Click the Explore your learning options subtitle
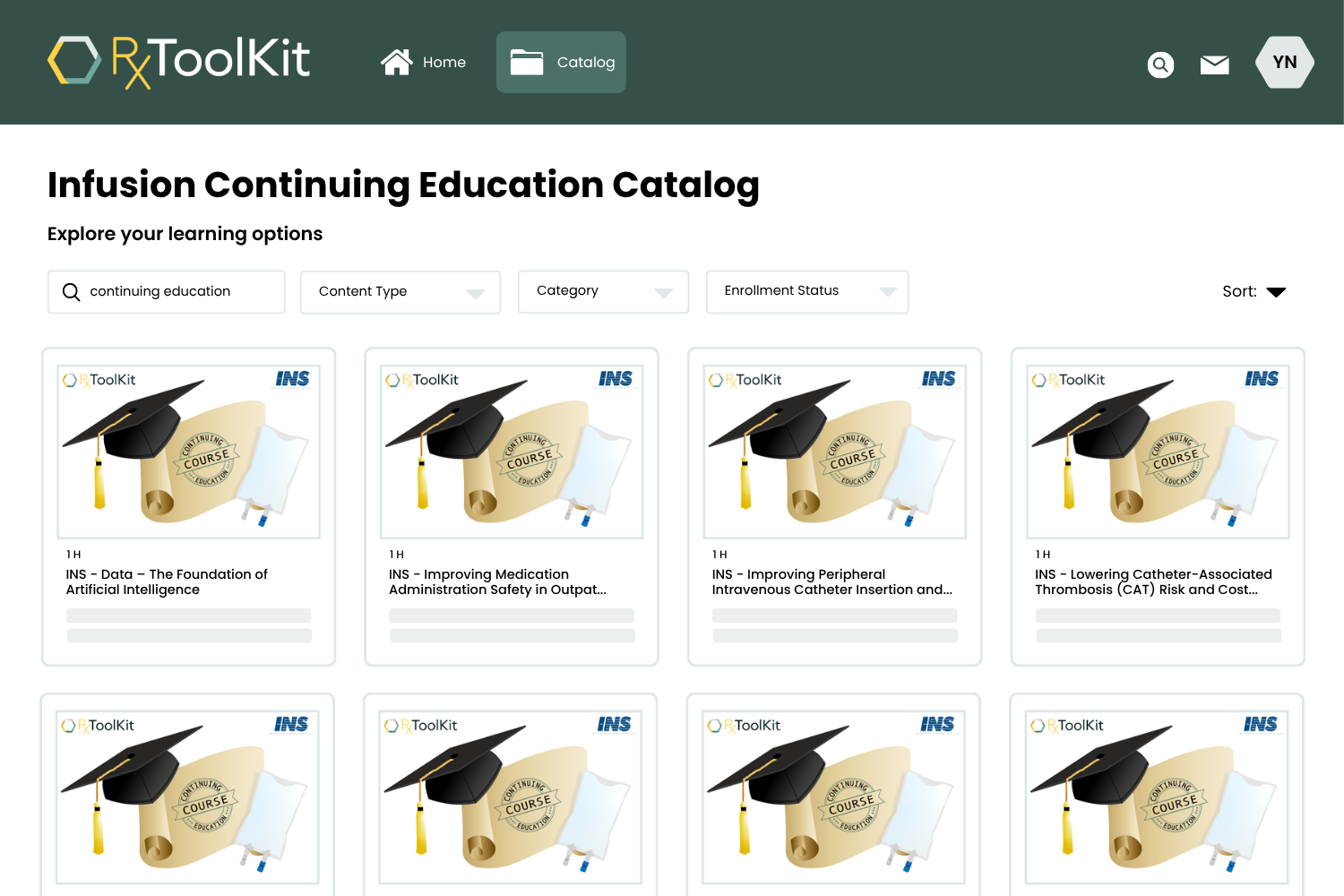The height and width of the screenshot is (896, 1344). (x=185, y=234)
